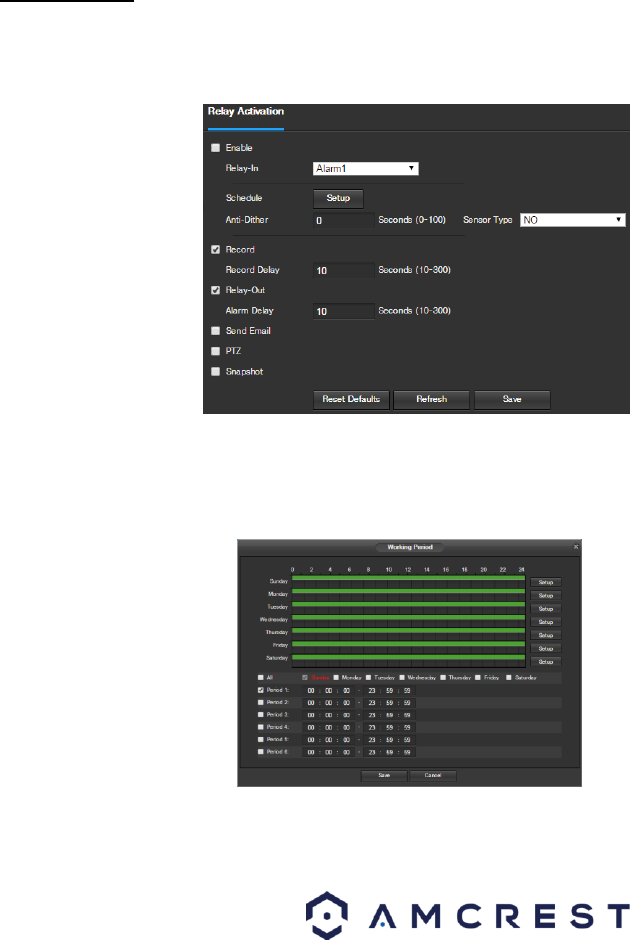Open Setup for the Monday row
This screenshot has width=630, height=940.
click(545, 595)
